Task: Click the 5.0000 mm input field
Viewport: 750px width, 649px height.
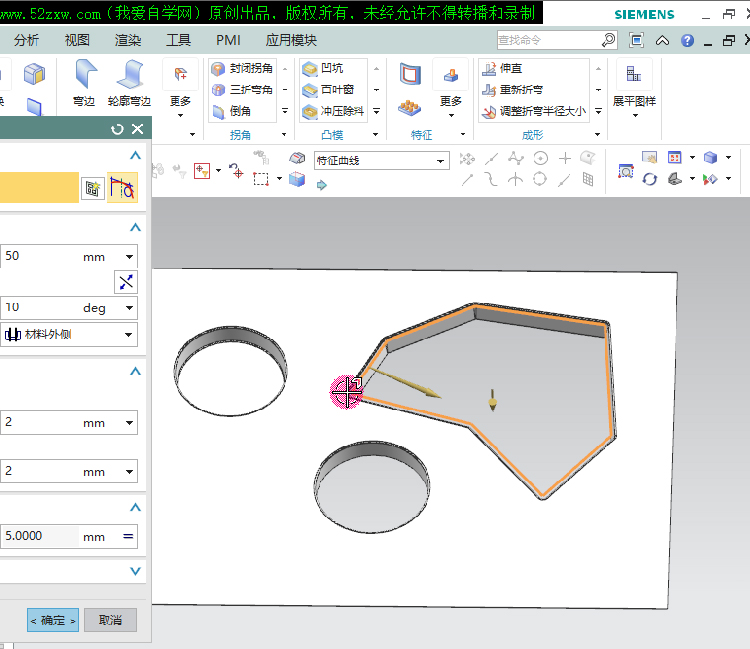Action: [40, 536]
